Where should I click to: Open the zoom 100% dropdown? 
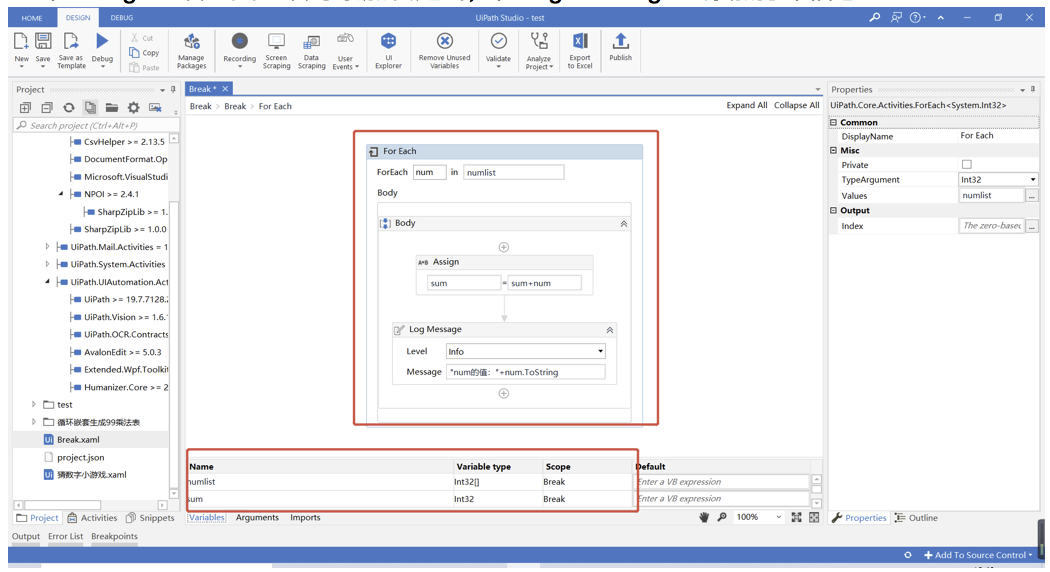pyautogui.click(x=778, y=517)
